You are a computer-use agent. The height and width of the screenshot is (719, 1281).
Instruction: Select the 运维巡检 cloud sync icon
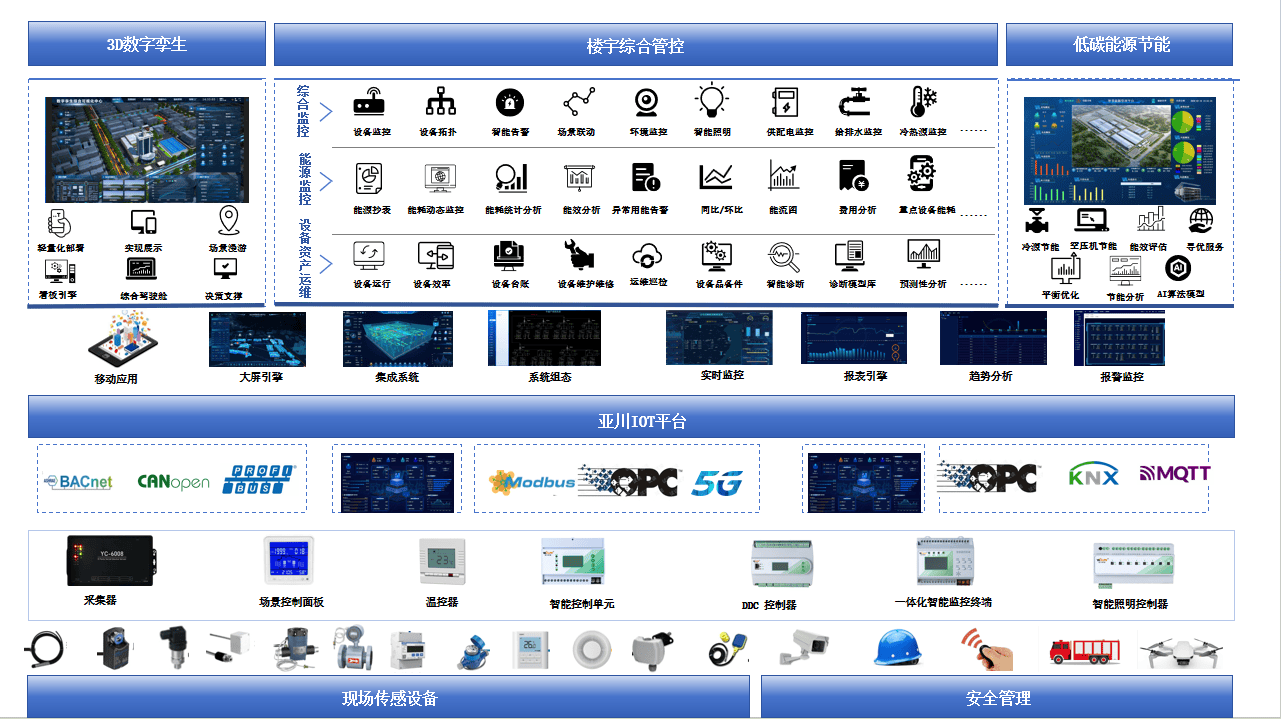[x=648, y=255]
